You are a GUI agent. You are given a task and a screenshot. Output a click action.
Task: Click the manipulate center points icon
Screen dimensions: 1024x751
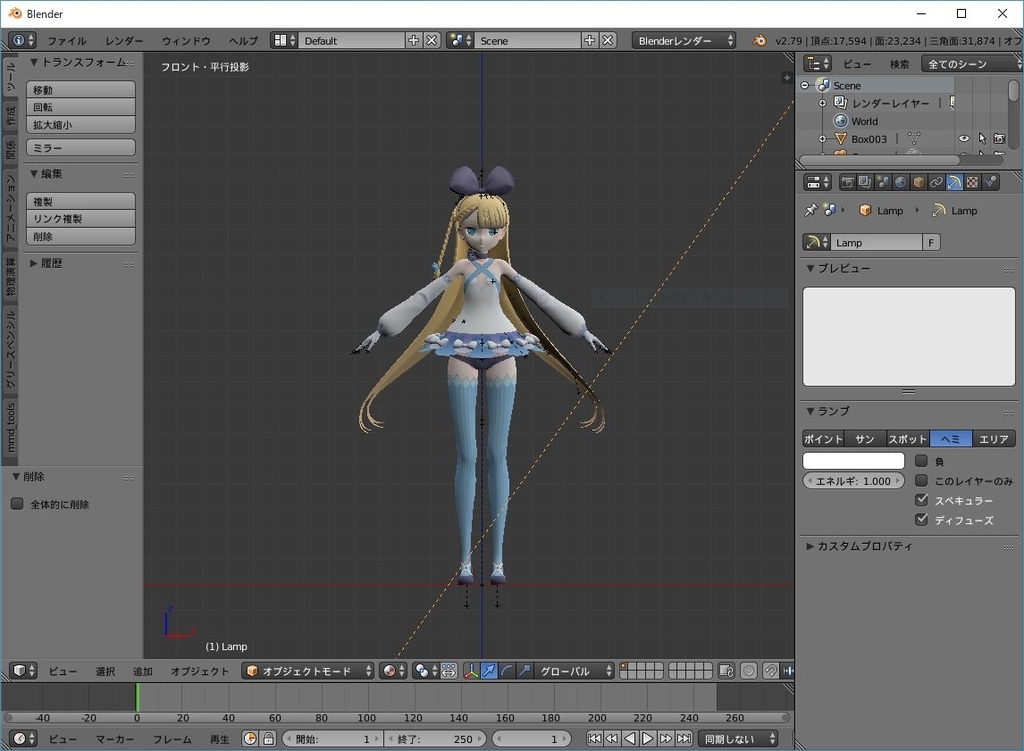click(449, 671)
